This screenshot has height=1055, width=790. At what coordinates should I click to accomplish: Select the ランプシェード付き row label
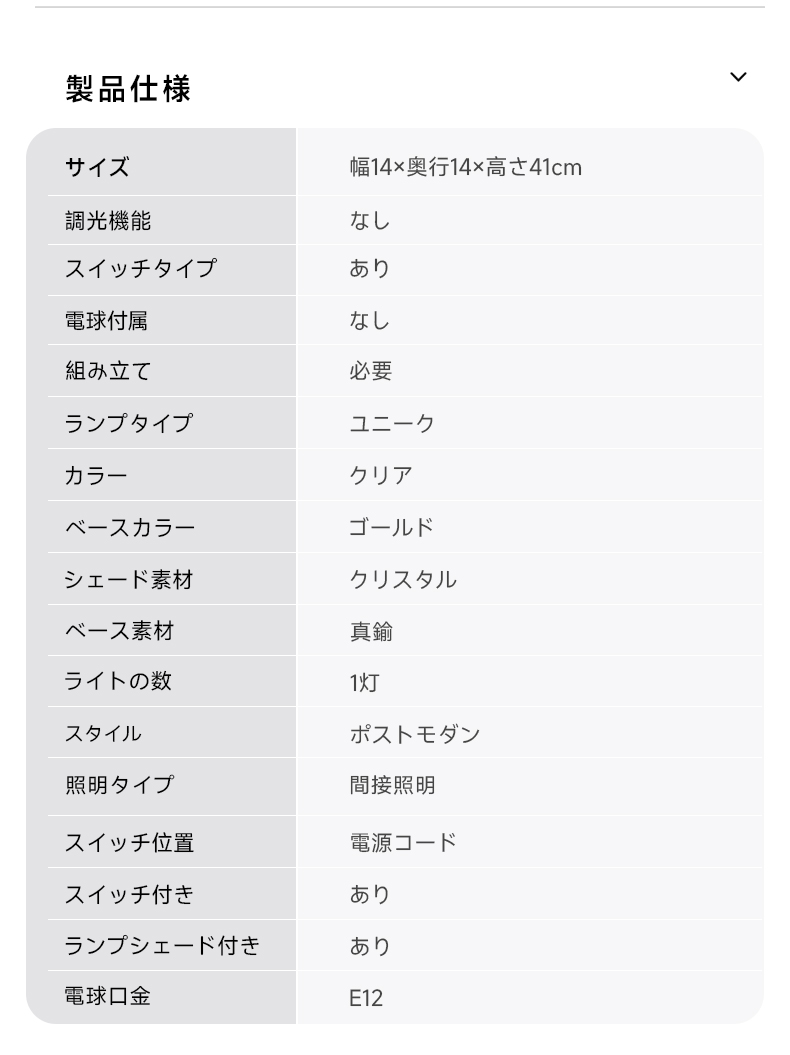pyautogui.click(x=162, y=945)
